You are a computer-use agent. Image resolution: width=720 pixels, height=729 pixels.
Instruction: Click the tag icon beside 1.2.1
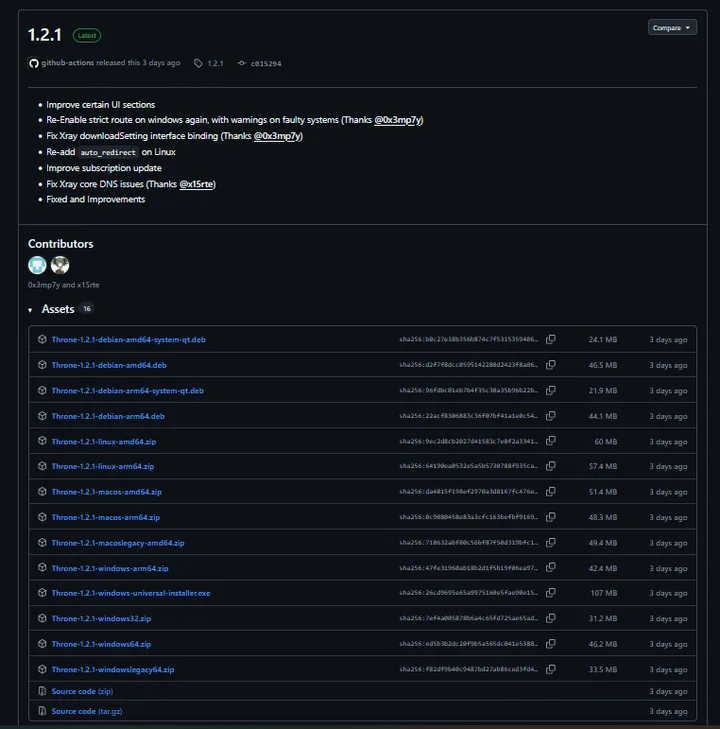(x=198, y=63)
